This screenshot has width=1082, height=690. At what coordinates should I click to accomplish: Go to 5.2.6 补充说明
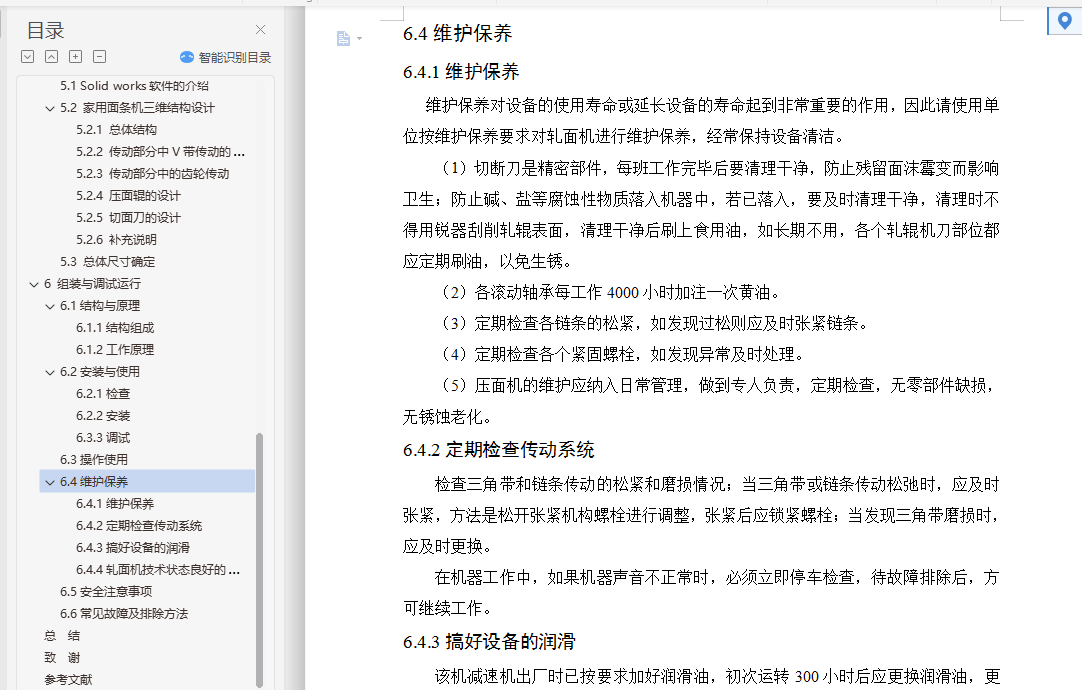coord(116,240)
